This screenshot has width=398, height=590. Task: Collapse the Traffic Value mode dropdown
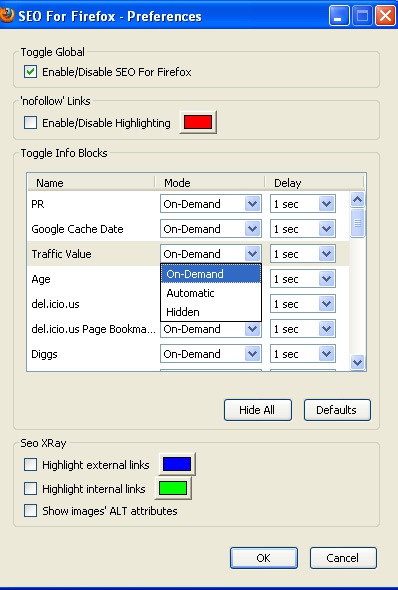pos(211,254)
